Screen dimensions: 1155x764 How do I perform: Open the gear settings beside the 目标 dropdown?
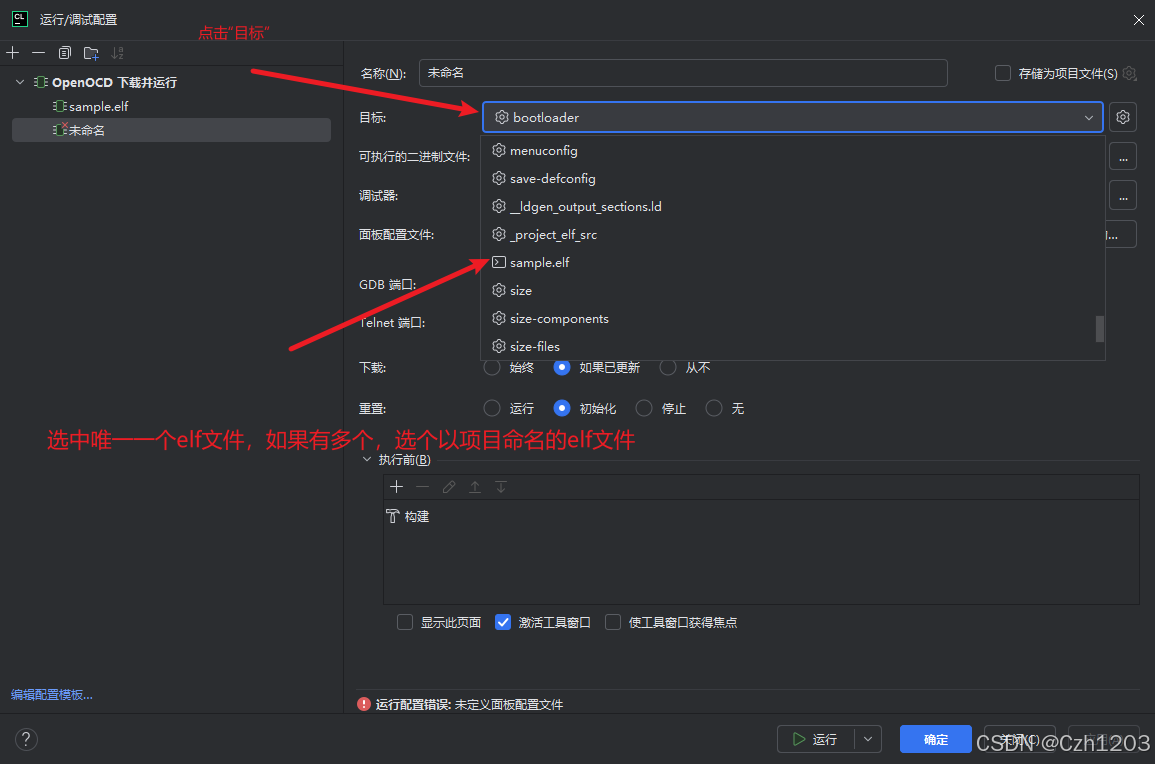click(1122, 117)
